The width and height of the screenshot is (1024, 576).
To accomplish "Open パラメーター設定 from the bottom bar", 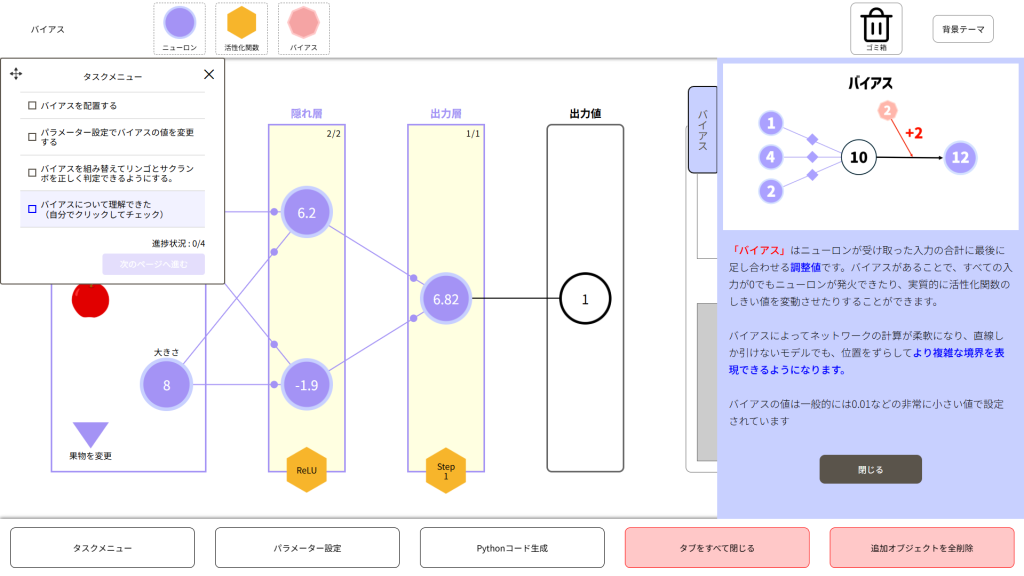I will [x=307, y=548].
